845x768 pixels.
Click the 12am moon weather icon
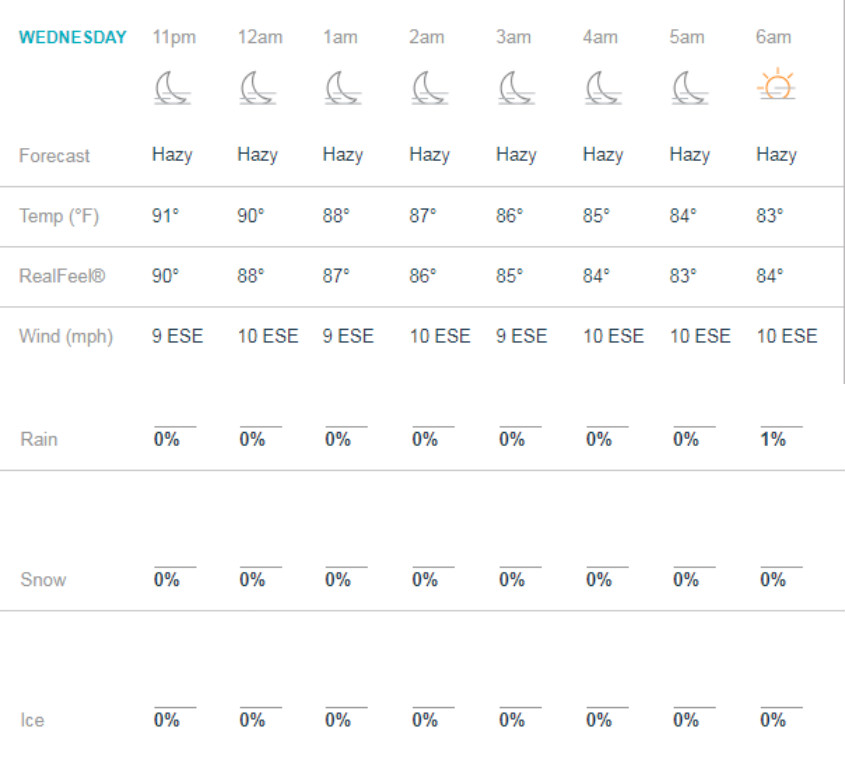(x=258, y=87)
